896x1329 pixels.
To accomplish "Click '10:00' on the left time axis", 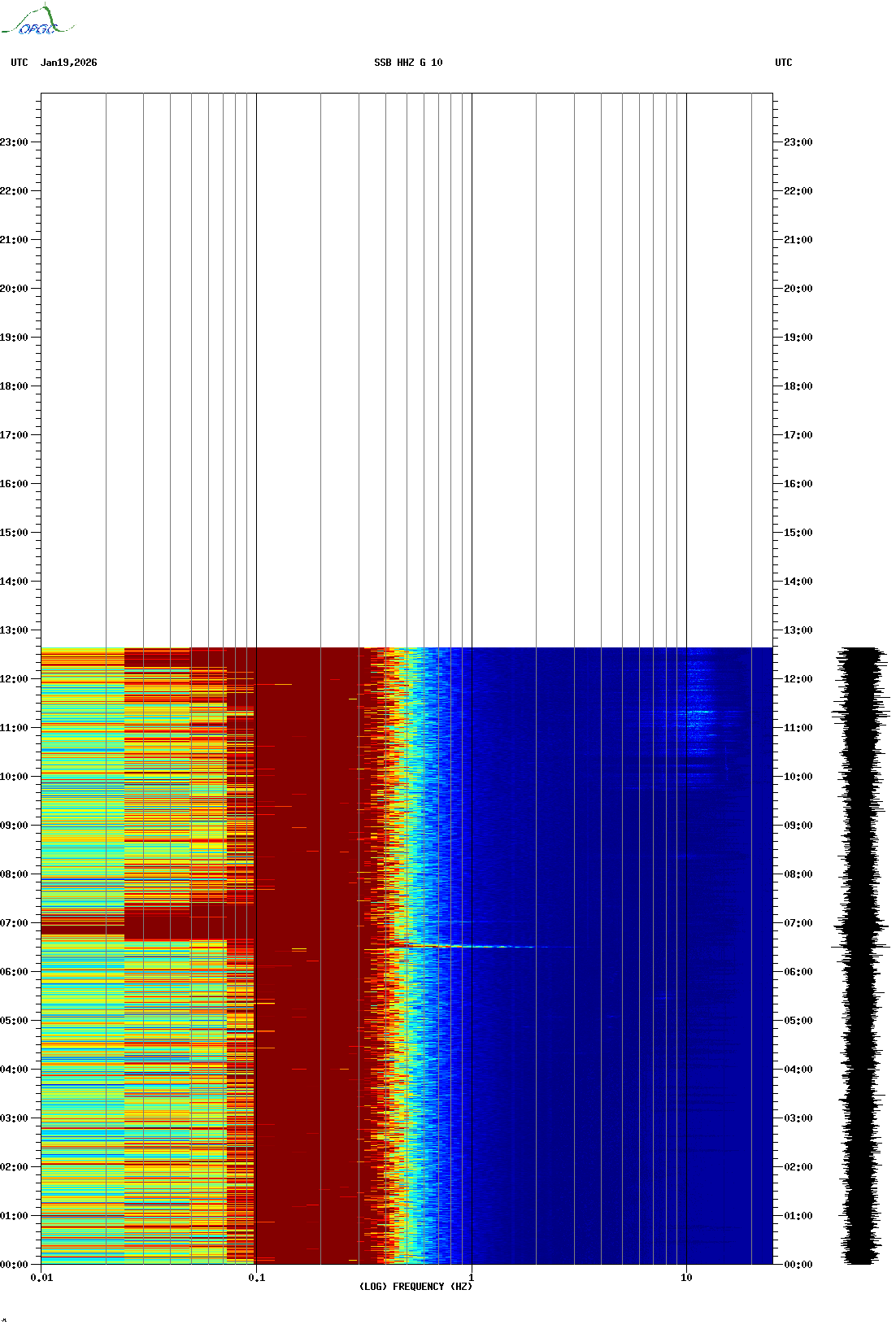I will (x=14, y=777).
